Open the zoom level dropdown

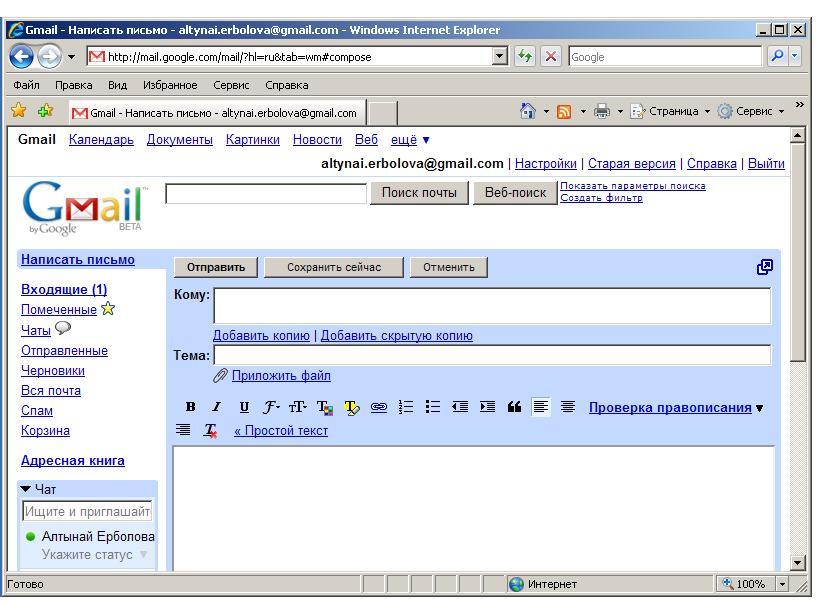pyautogui.click(x=782, y=584)
